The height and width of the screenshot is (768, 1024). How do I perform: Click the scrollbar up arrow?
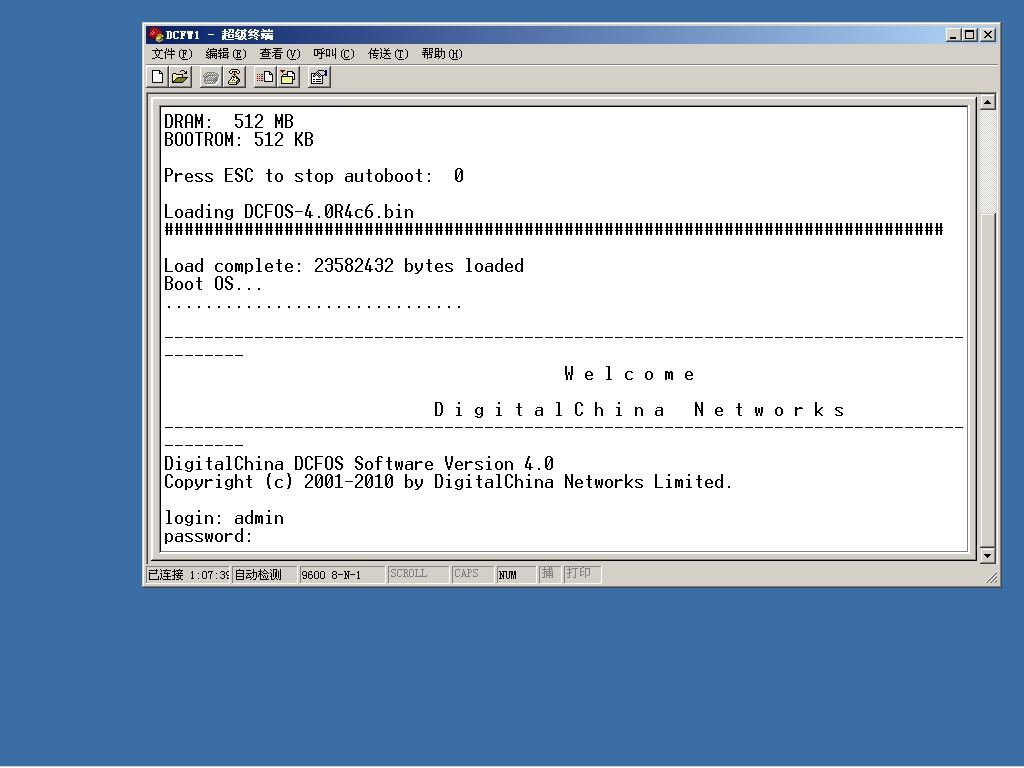987,102
